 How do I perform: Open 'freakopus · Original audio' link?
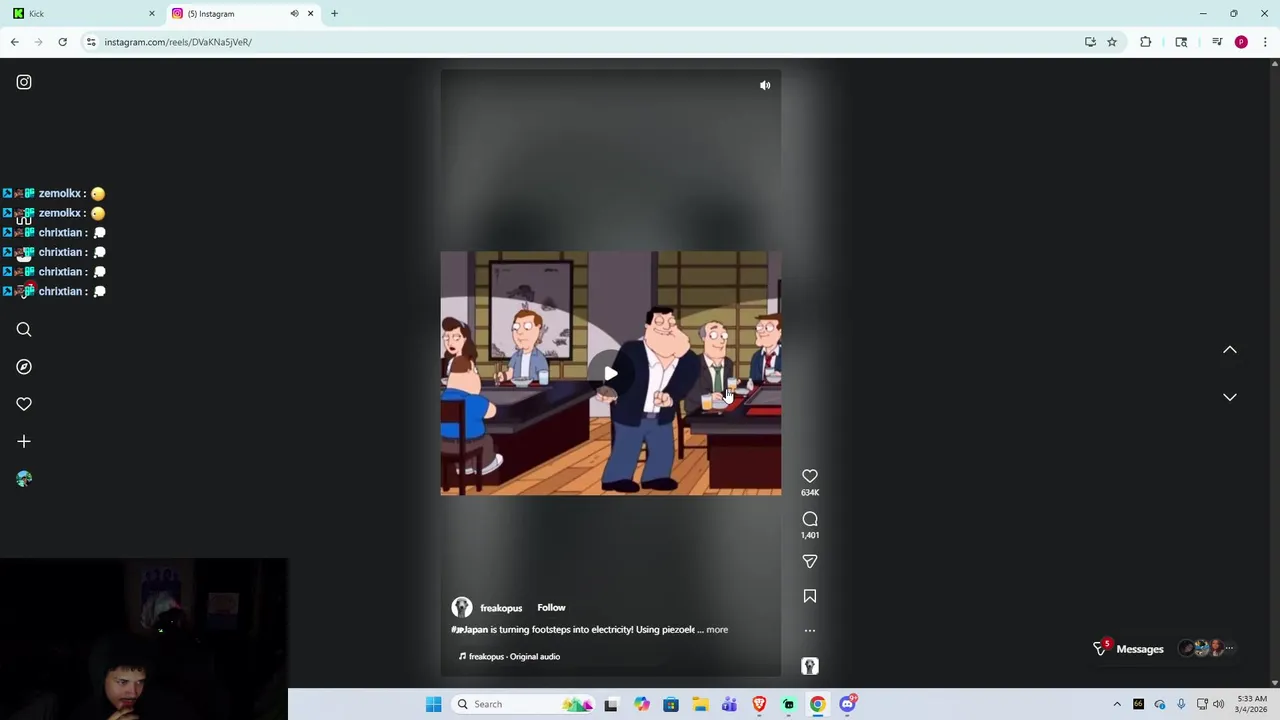pyautogui.click(x=514, y=657)
